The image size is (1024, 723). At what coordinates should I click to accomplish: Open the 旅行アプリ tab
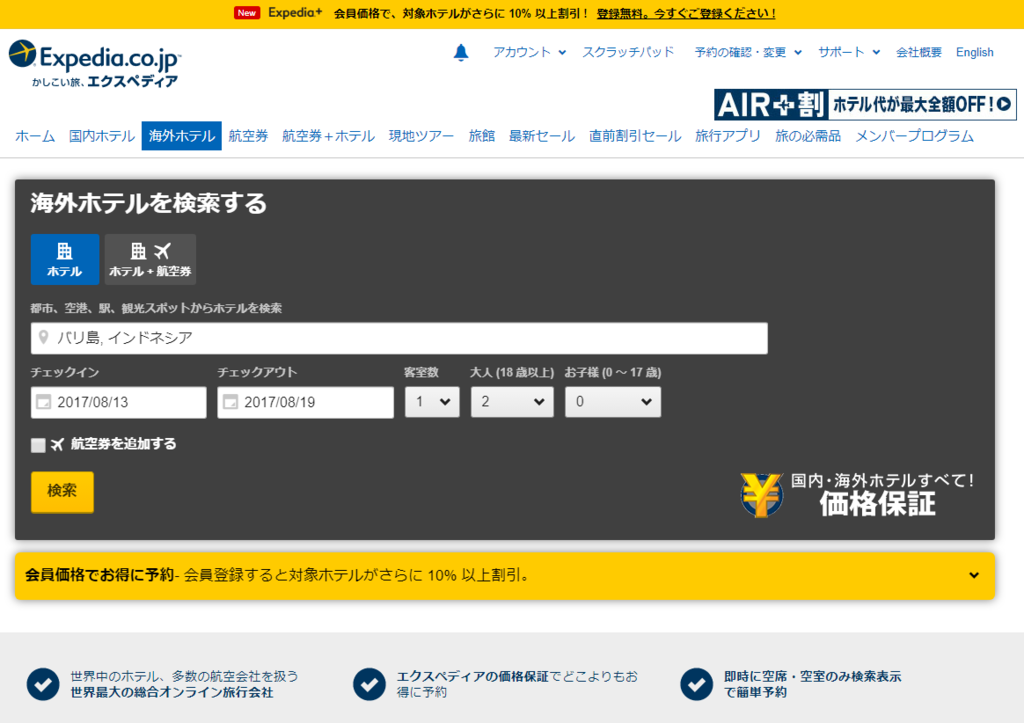pos(728,136)
